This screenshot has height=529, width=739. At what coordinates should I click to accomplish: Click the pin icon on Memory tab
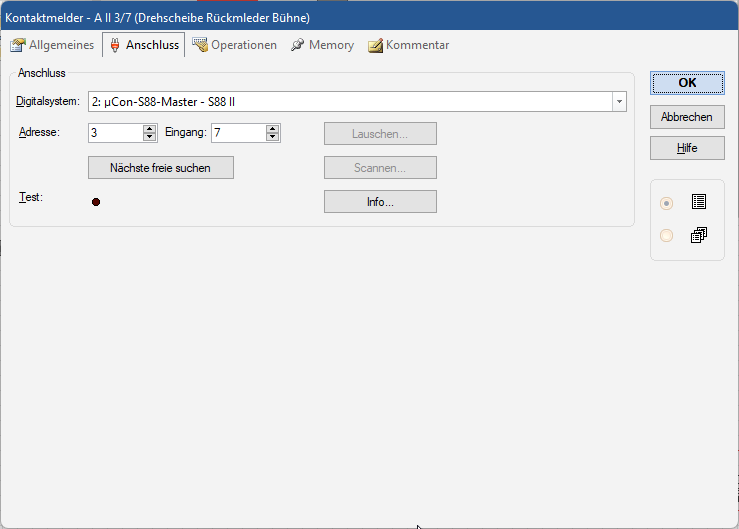[x=297, y=45]
